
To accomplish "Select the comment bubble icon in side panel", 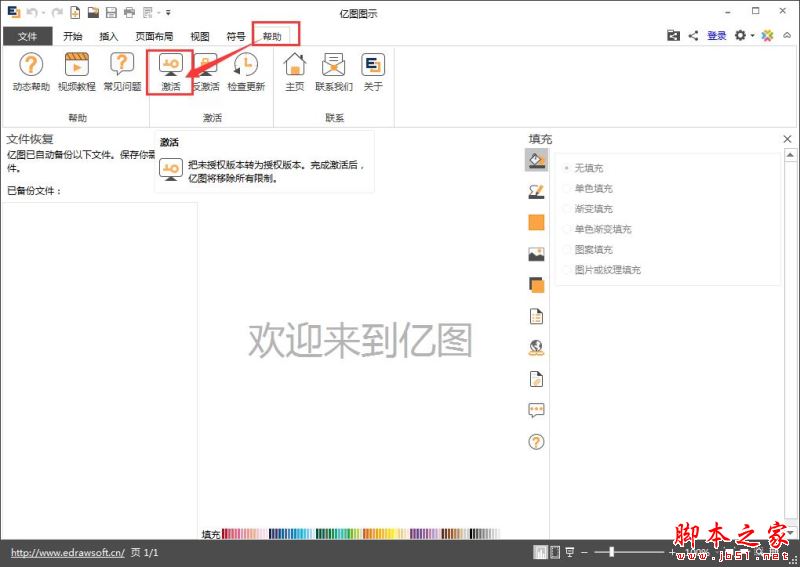I will coord(536,410).
